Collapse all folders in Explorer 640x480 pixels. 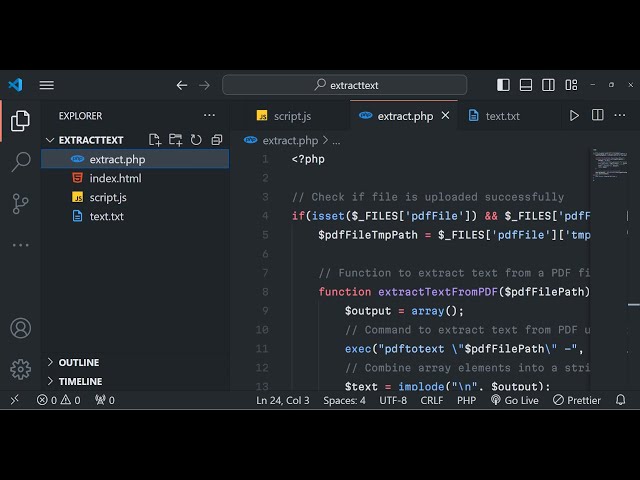click(x=216, y=140)
